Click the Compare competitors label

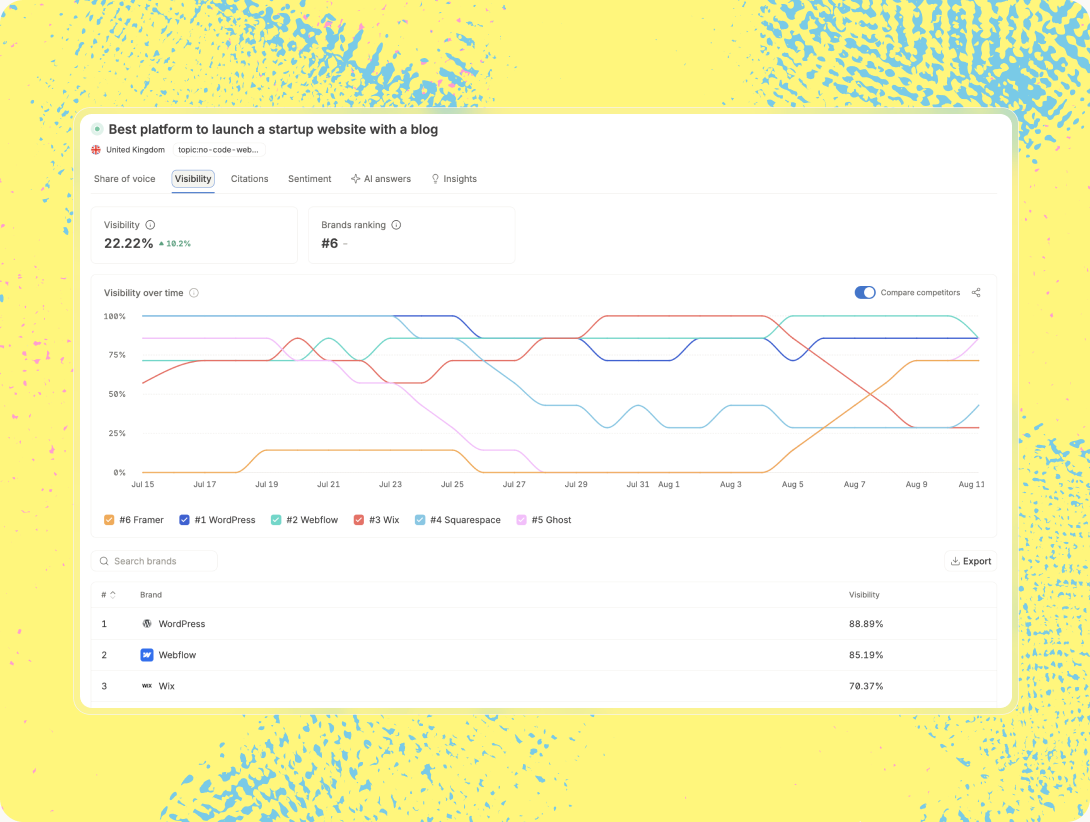pos(920,293)
